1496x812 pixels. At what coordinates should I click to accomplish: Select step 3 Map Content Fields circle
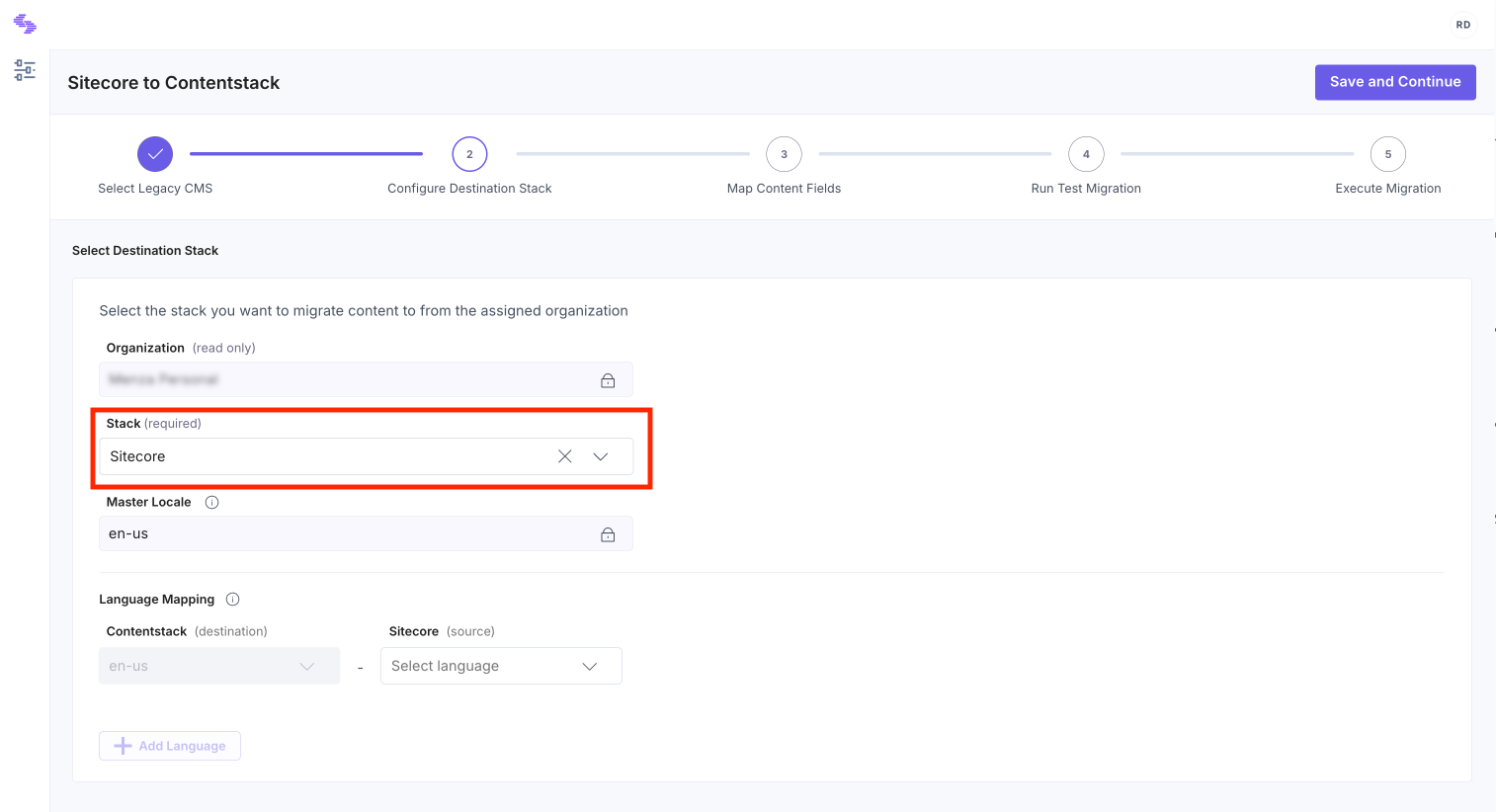point(784,154)
